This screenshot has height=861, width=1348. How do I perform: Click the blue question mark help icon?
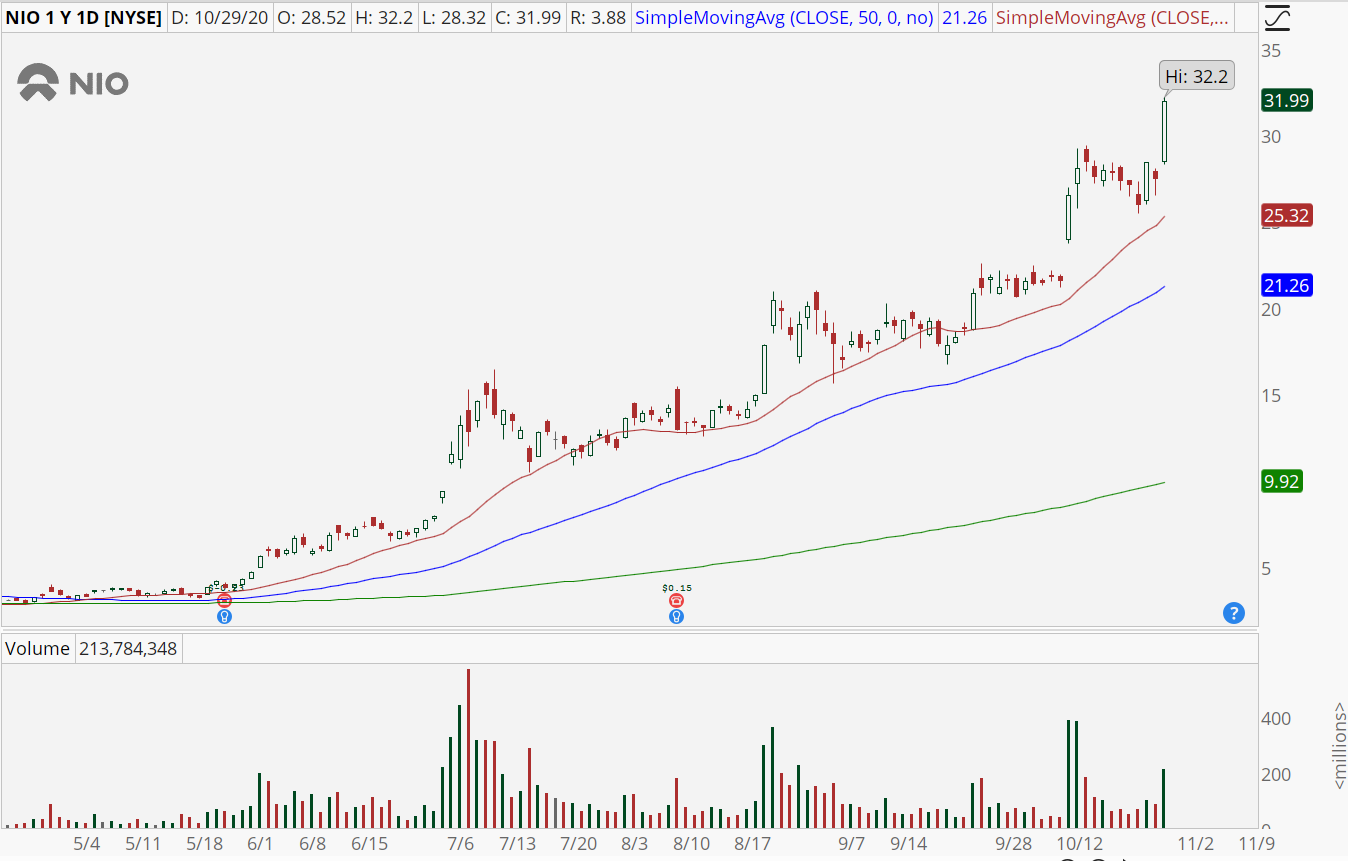1234,613
